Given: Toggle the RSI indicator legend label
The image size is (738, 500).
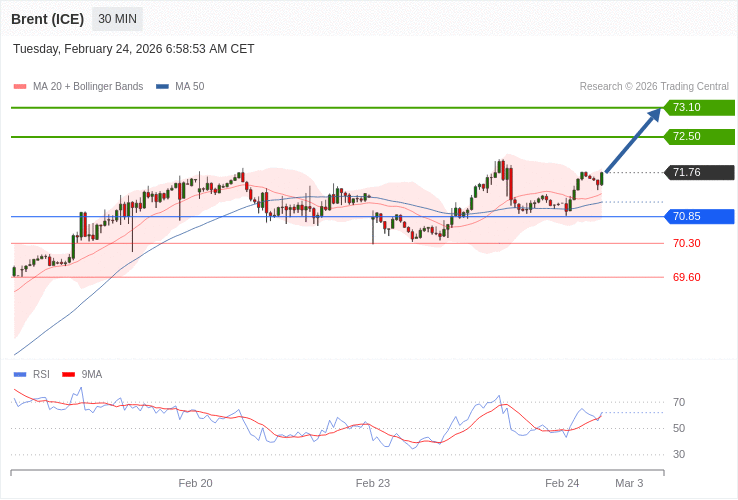Looking at the screenshot, I should pos(41,375).
